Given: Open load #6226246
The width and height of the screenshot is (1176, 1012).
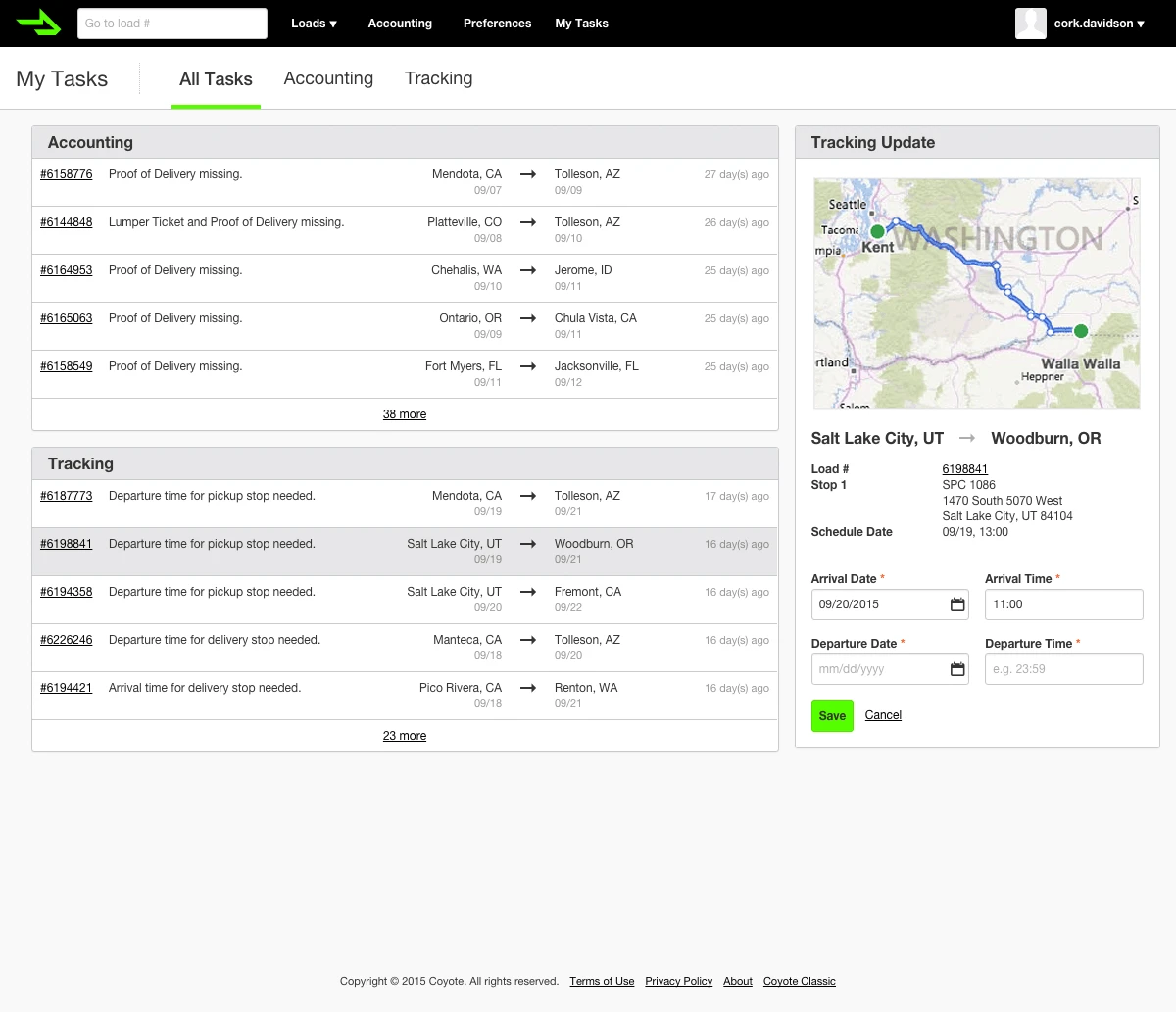Looking at the screenshot, I should [x=67, y=640].
